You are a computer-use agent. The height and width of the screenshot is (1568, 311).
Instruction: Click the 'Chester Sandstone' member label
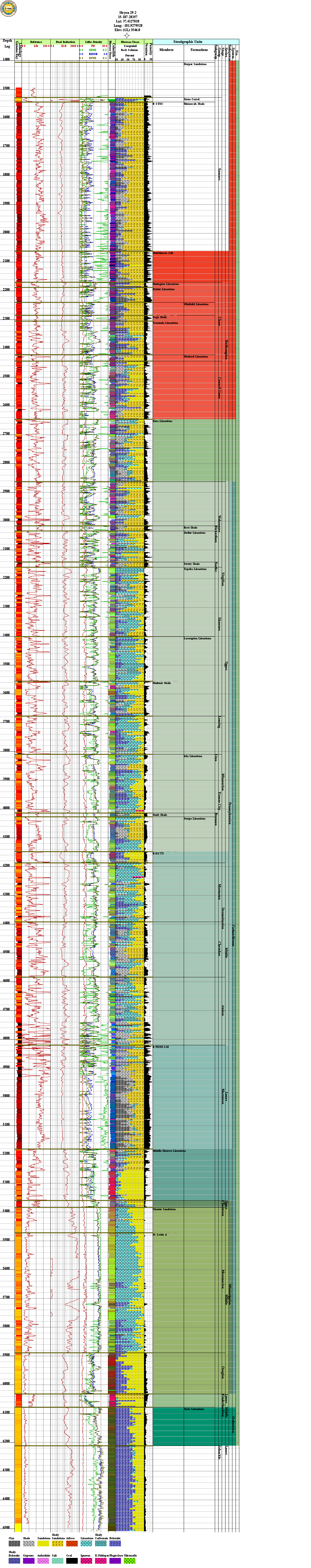point(164,1210)
